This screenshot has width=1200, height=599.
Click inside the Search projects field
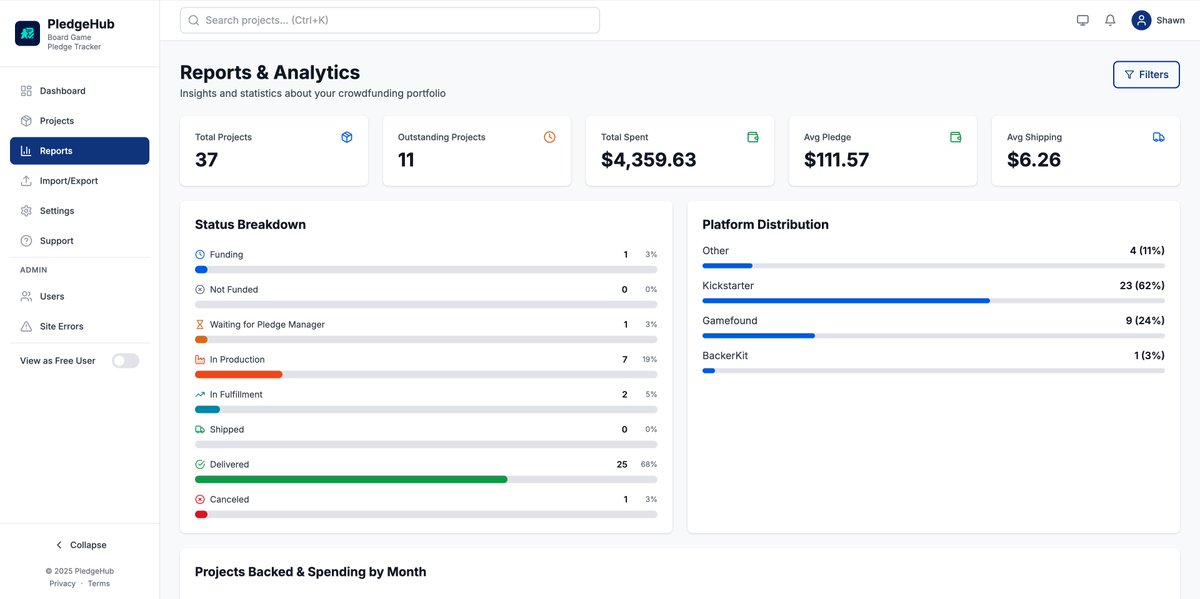390,20
